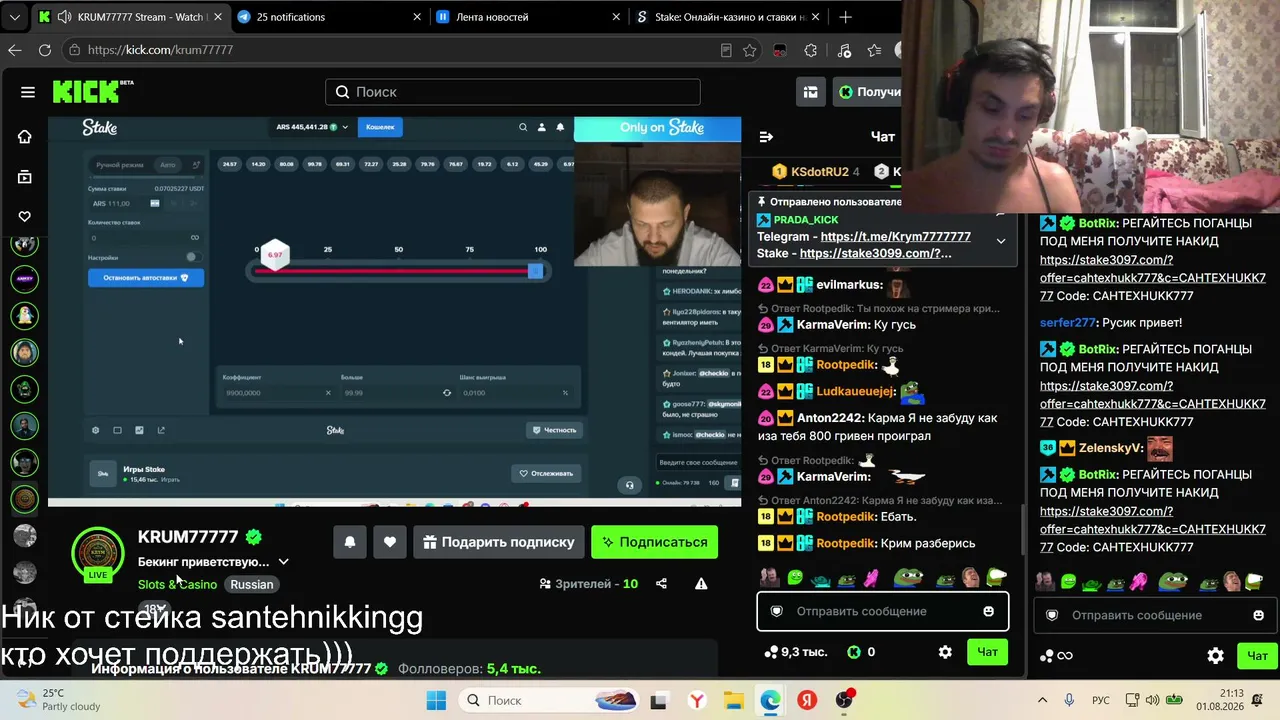Select Ручной режим tab in Stake panel
The width and height of the screenshot is (1280, 720).
pos(120,164)
